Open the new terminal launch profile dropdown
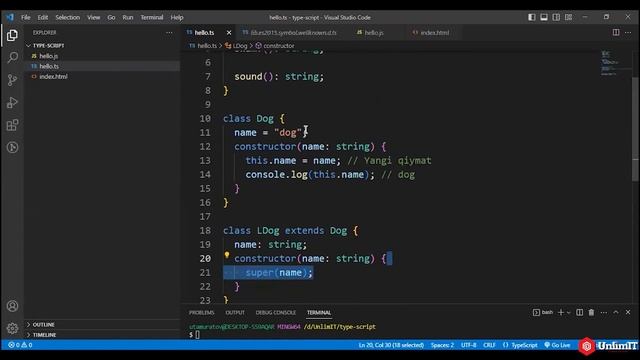The height and width of the screenshot is (360, 640). [x=569, y=313]
